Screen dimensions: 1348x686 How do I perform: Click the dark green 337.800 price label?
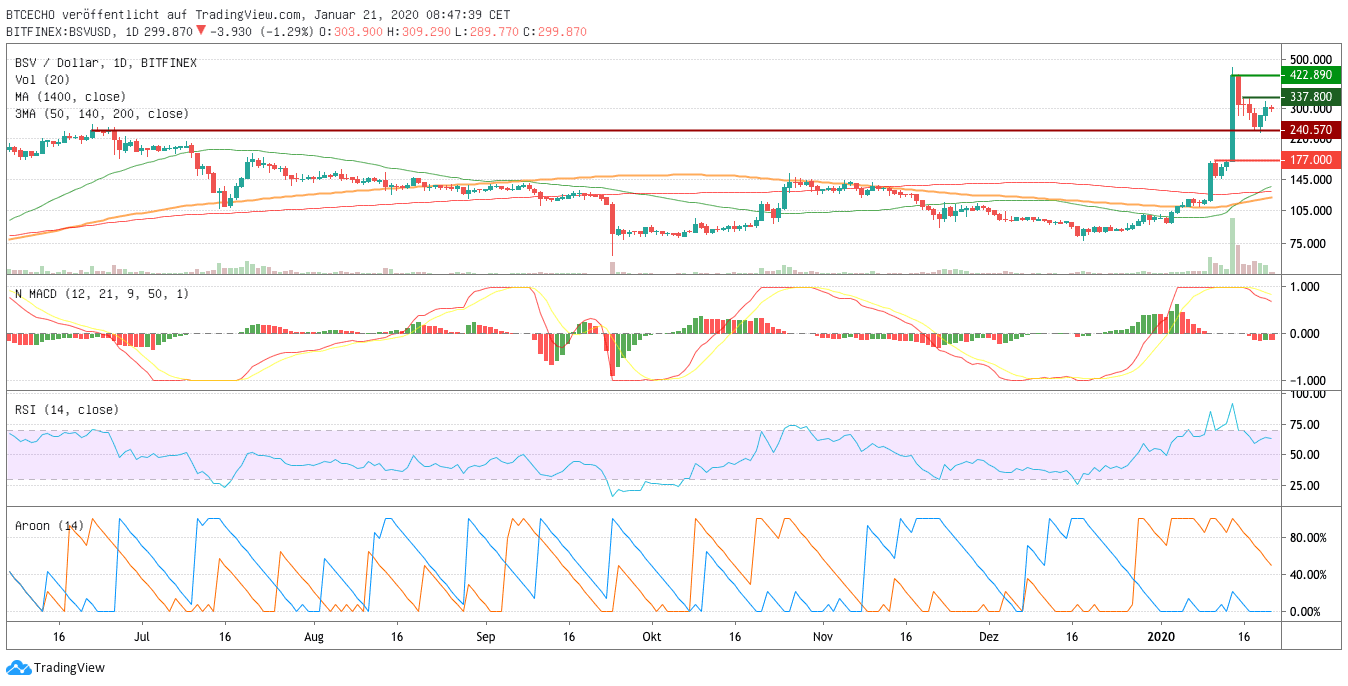pos(1310,97)
